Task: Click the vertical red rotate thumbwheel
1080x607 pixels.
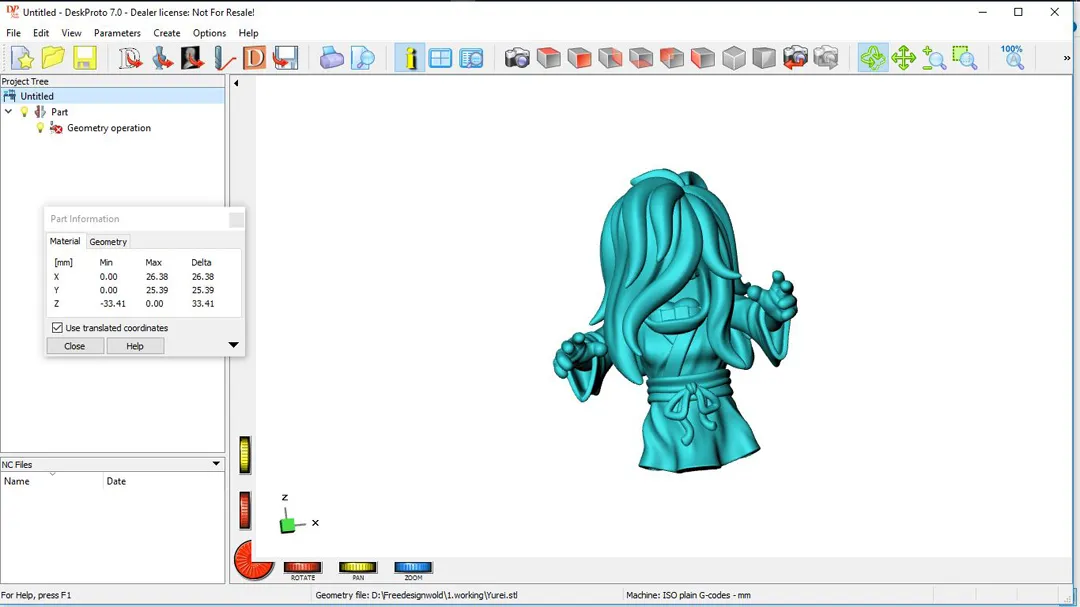Action: click(x=245, y=511)
